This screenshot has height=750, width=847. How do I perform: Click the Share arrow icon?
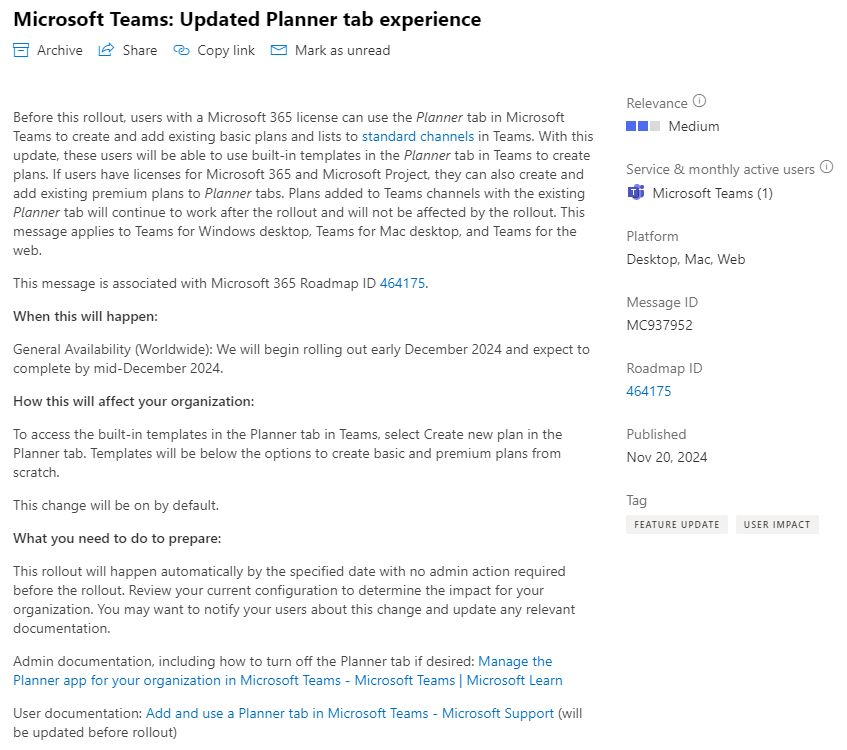(x=104, y=49)
